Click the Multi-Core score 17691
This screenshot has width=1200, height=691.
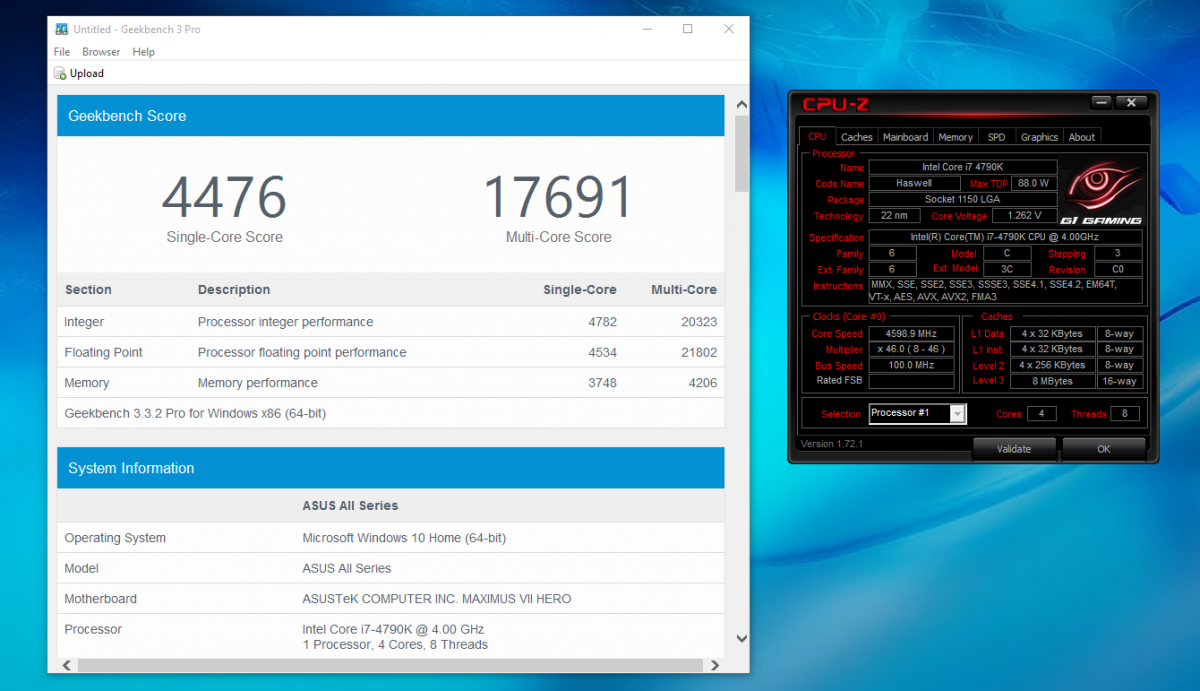[x=558, y=197]
